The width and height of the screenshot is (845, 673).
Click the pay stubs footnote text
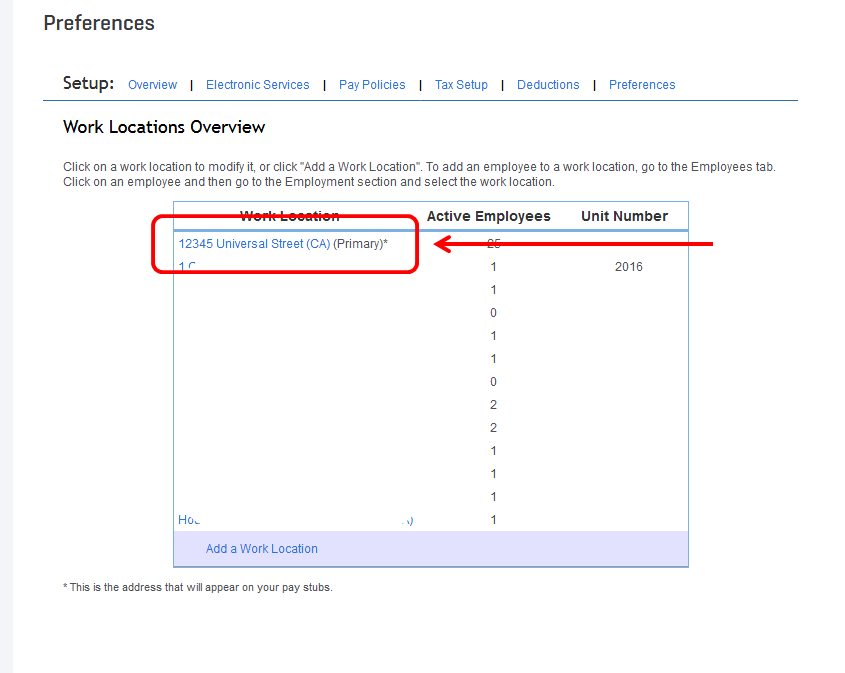pyautogui.click(x=198, y=588)
